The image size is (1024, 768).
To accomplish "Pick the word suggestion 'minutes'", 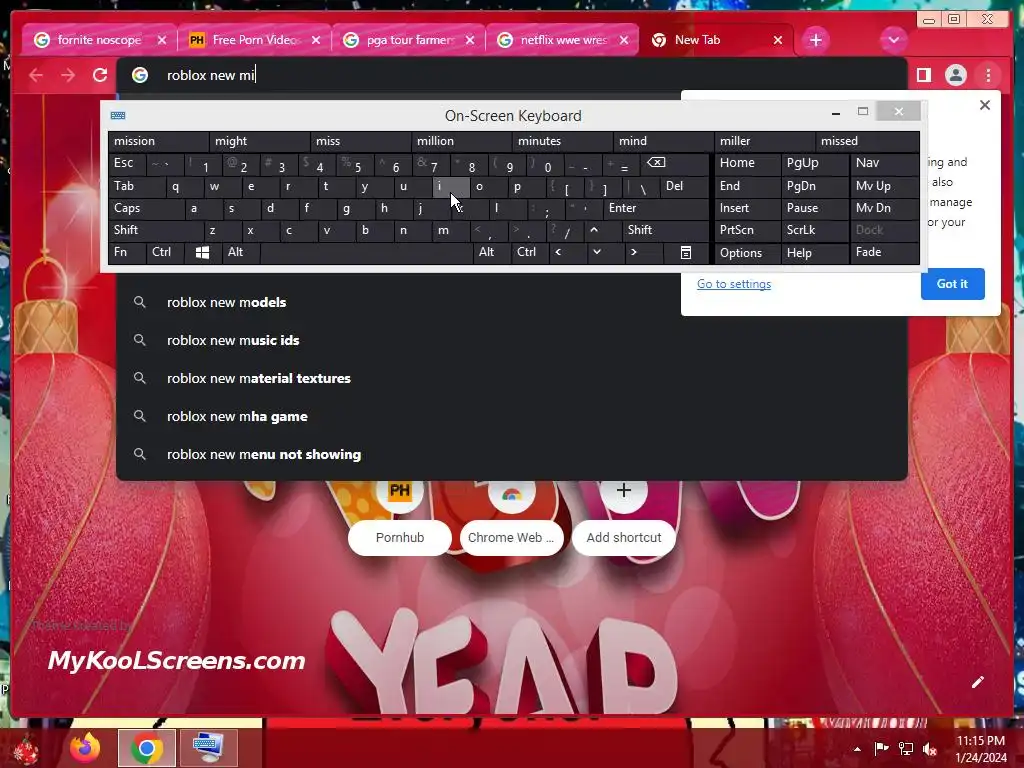I will [562, 141].
